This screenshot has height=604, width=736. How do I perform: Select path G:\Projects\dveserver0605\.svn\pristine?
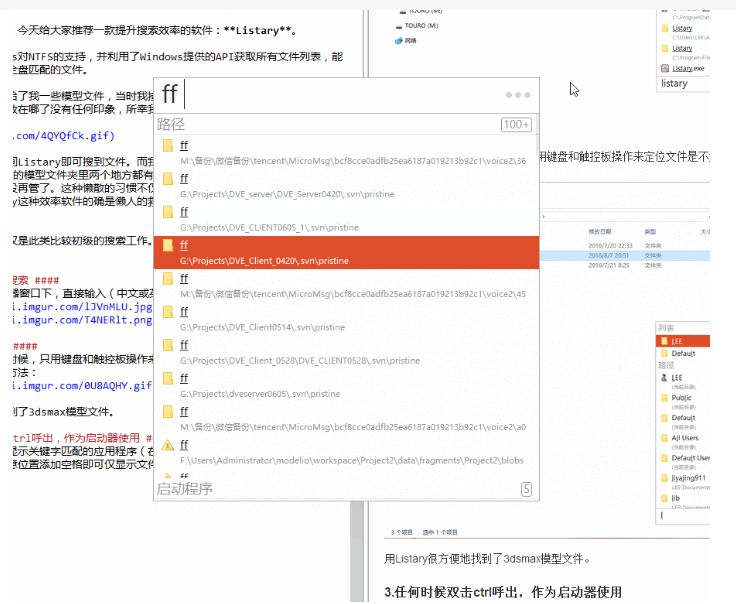click(260, 394)
